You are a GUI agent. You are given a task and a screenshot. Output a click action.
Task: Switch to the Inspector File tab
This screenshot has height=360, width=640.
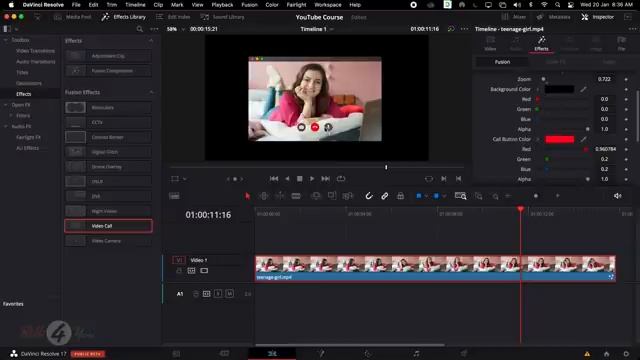pos(621,43)
